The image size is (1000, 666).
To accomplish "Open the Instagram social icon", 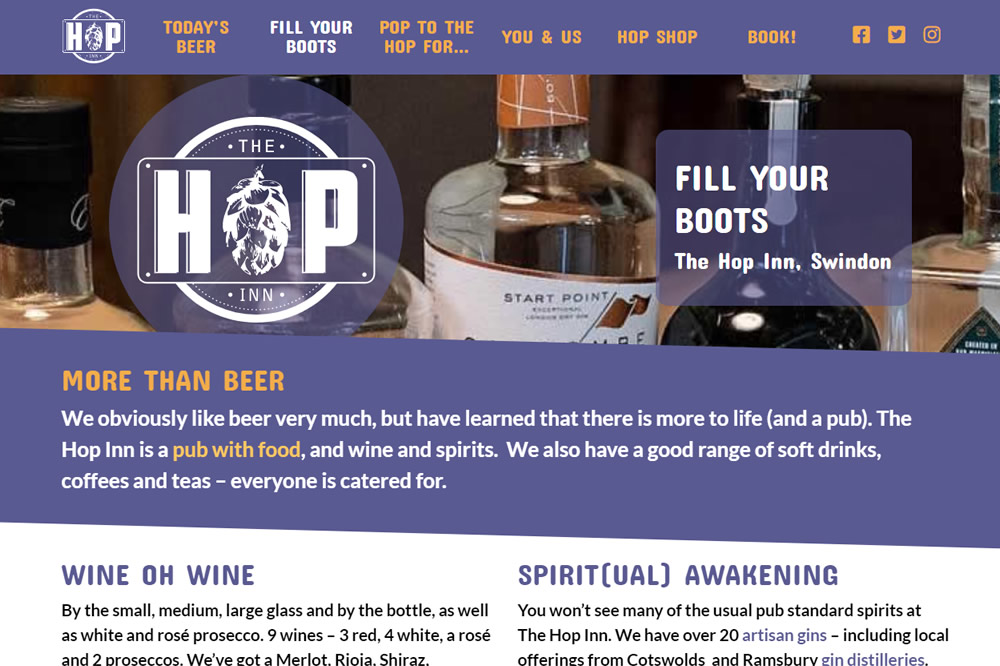I will click(932, 34).
